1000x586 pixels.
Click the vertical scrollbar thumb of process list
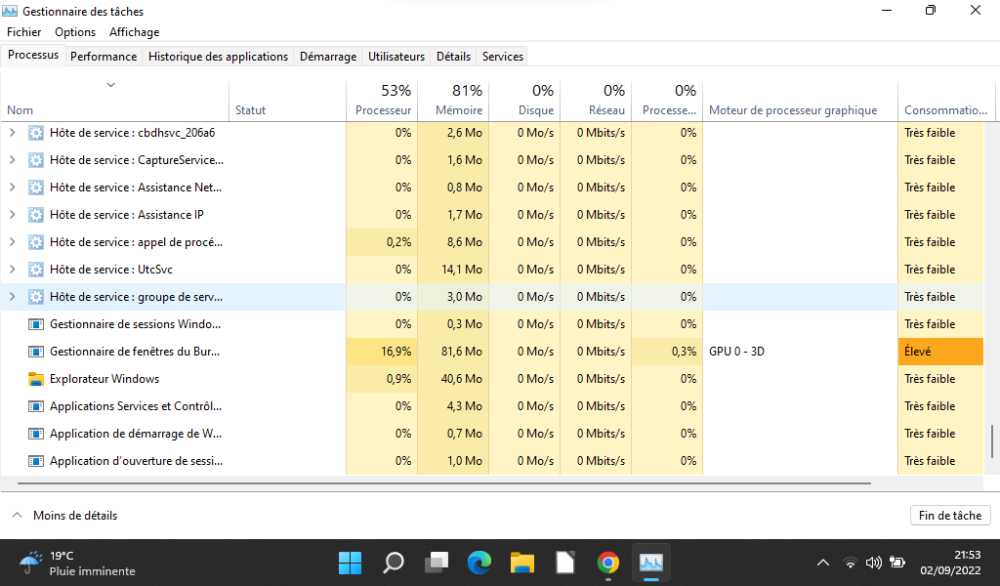pyautogui.click(x=992, y=440)
